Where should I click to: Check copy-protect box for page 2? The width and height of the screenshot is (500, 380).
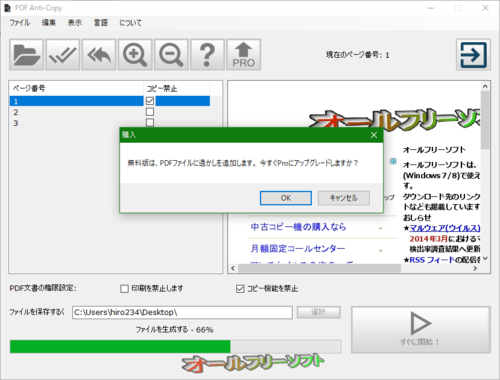pyautogui.click(x=150, y=112)
